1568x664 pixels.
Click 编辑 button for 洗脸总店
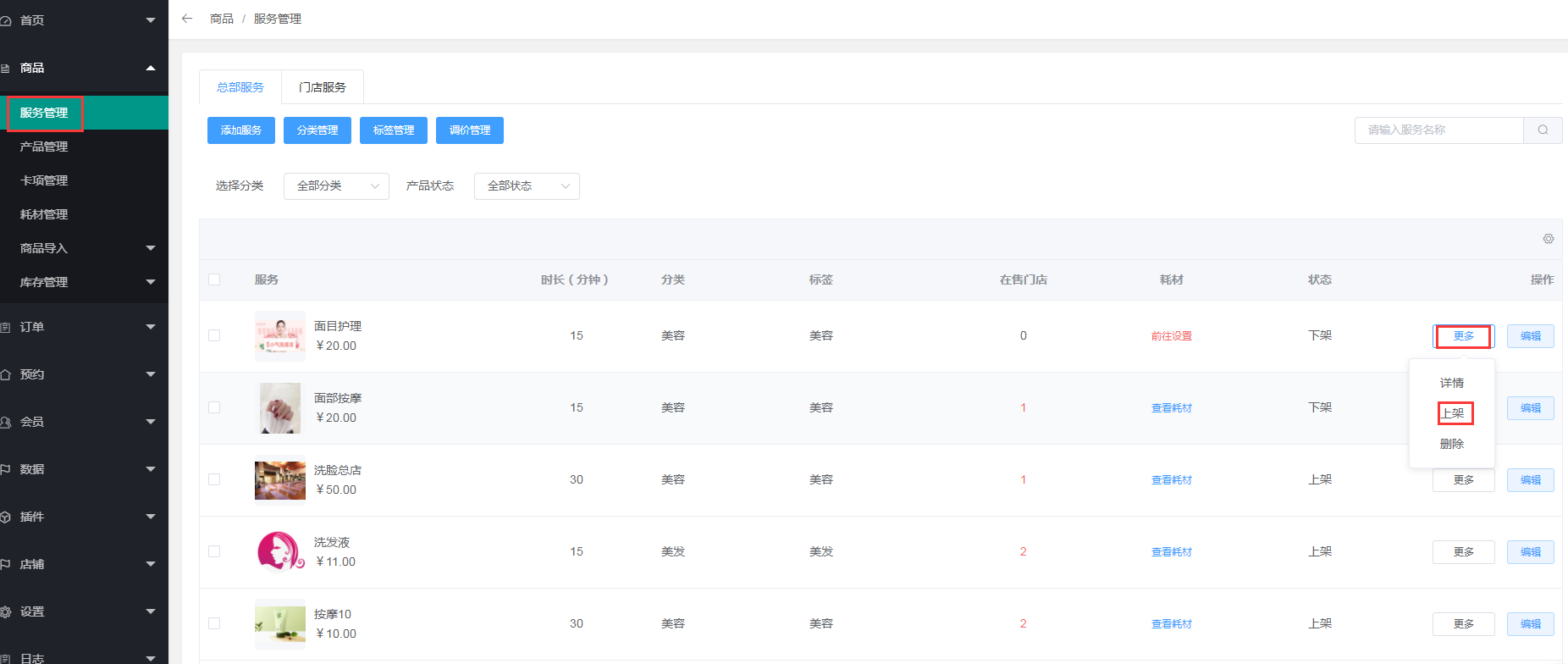1531,480
